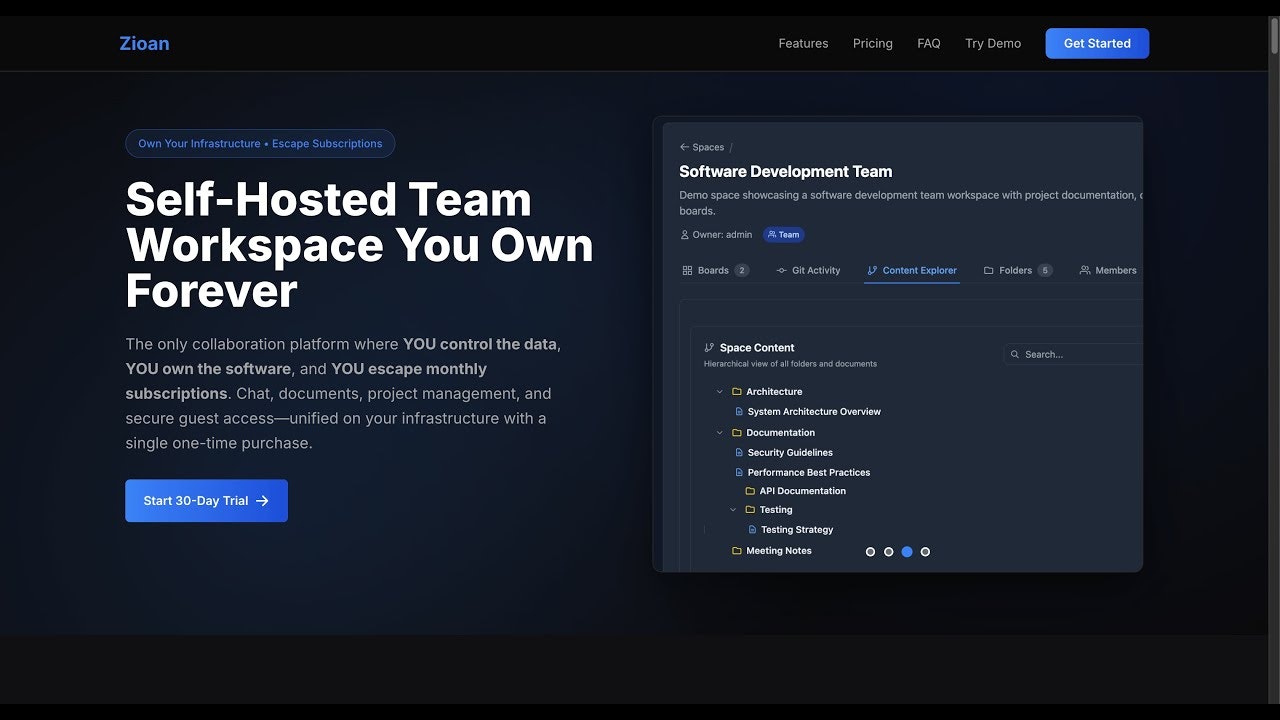Click the Content Explorer branch icon

(872, 270)
